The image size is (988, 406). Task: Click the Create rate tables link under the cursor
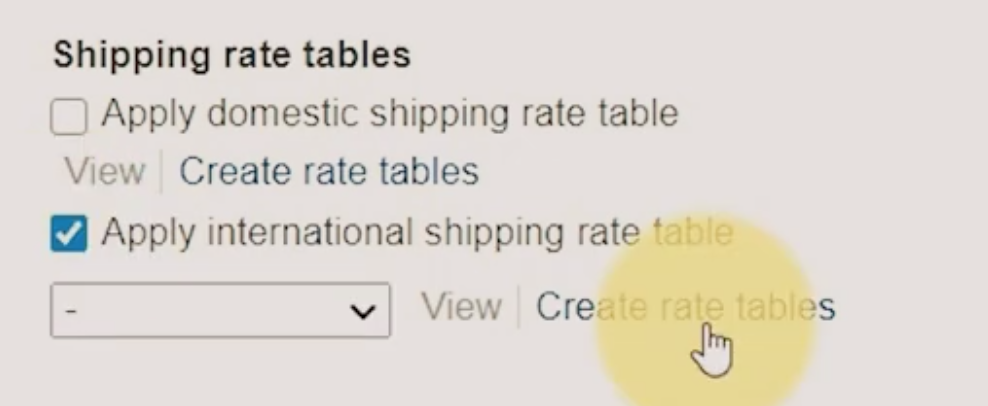click(x=686, y=307)
